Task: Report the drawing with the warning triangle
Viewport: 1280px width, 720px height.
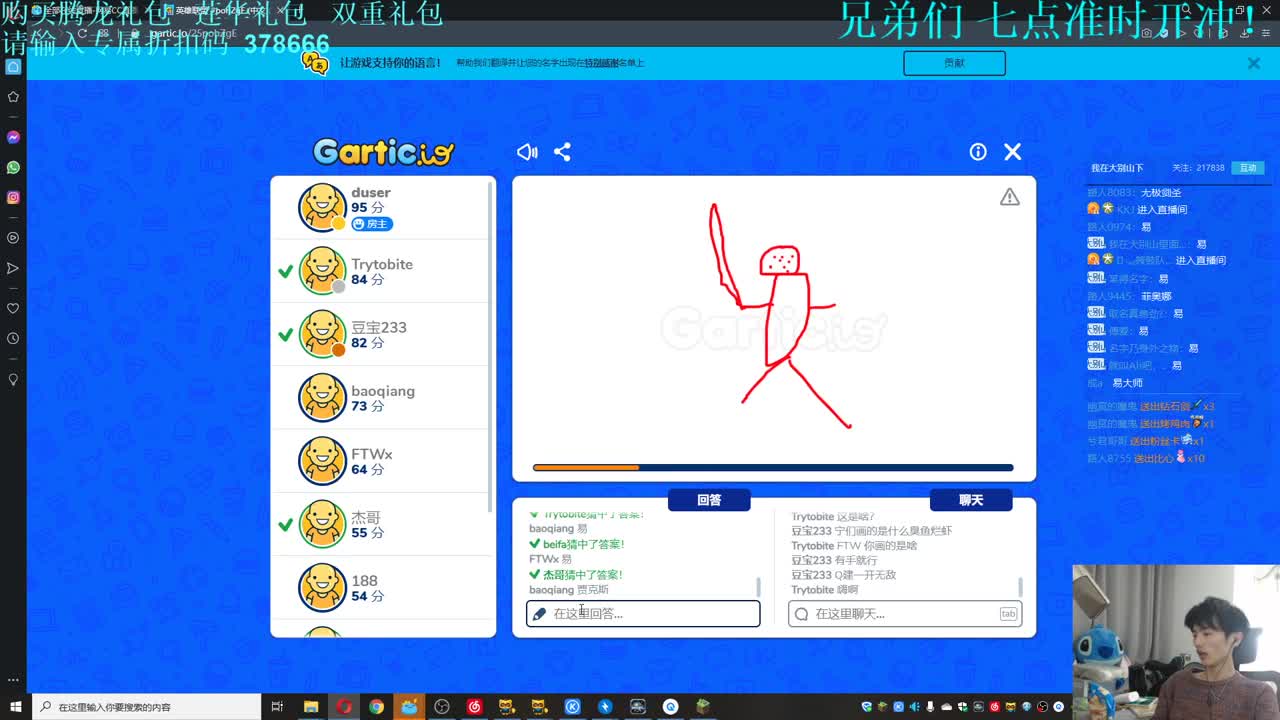Action: point(1010,197)
